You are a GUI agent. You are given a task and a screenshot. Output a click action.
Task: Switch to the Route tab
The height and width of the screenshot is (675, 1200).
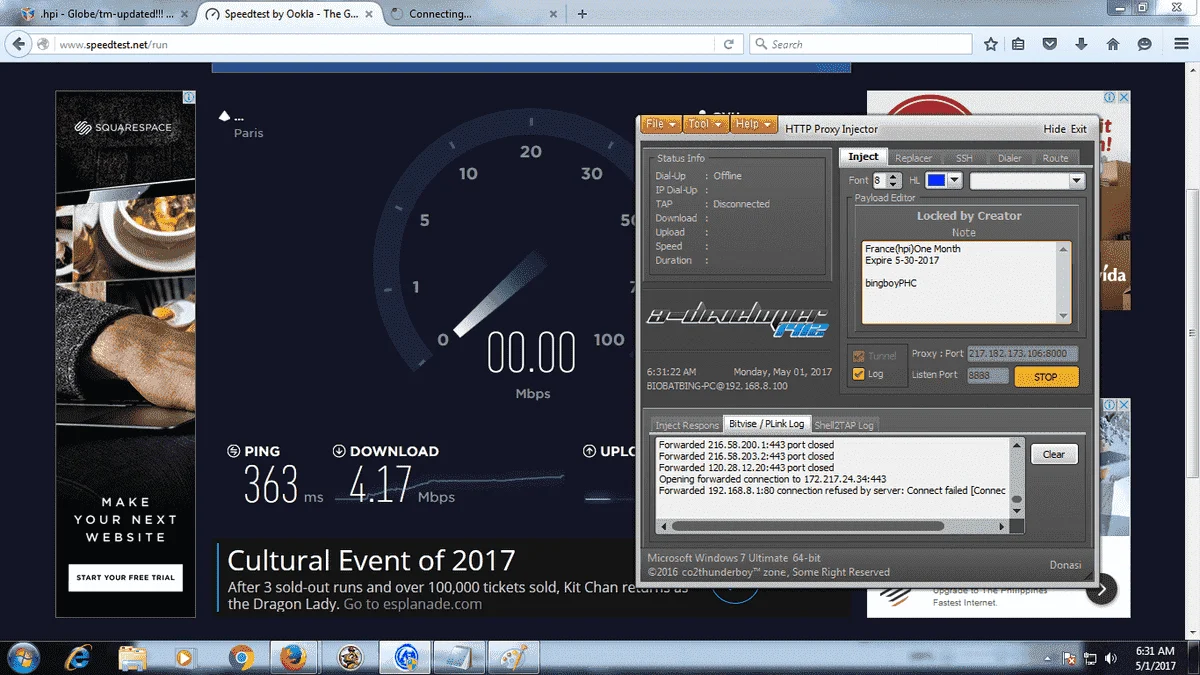pos(1055,158)
